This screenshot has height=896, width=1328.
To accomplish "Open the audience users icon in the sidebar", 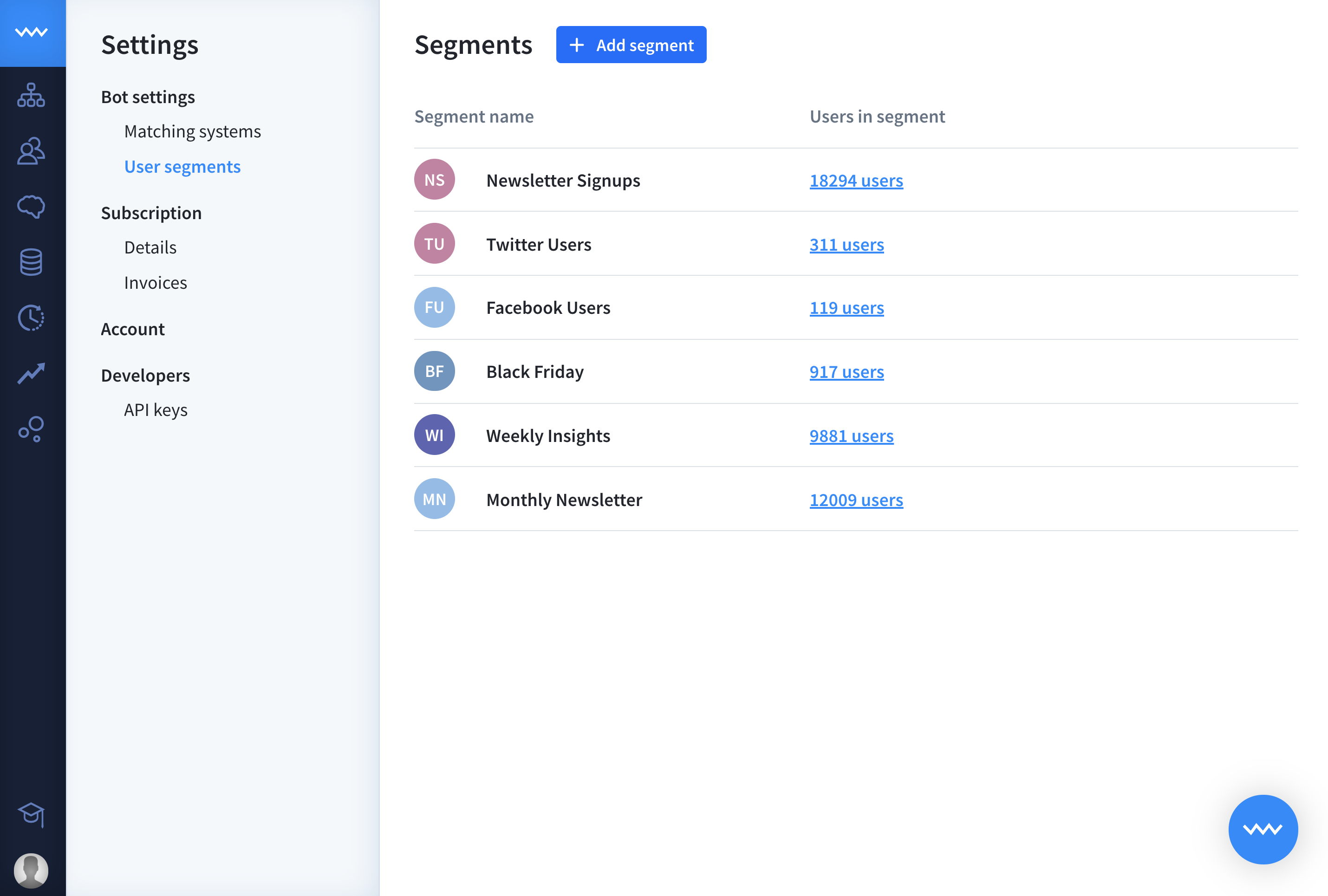I will pos(32,151).
